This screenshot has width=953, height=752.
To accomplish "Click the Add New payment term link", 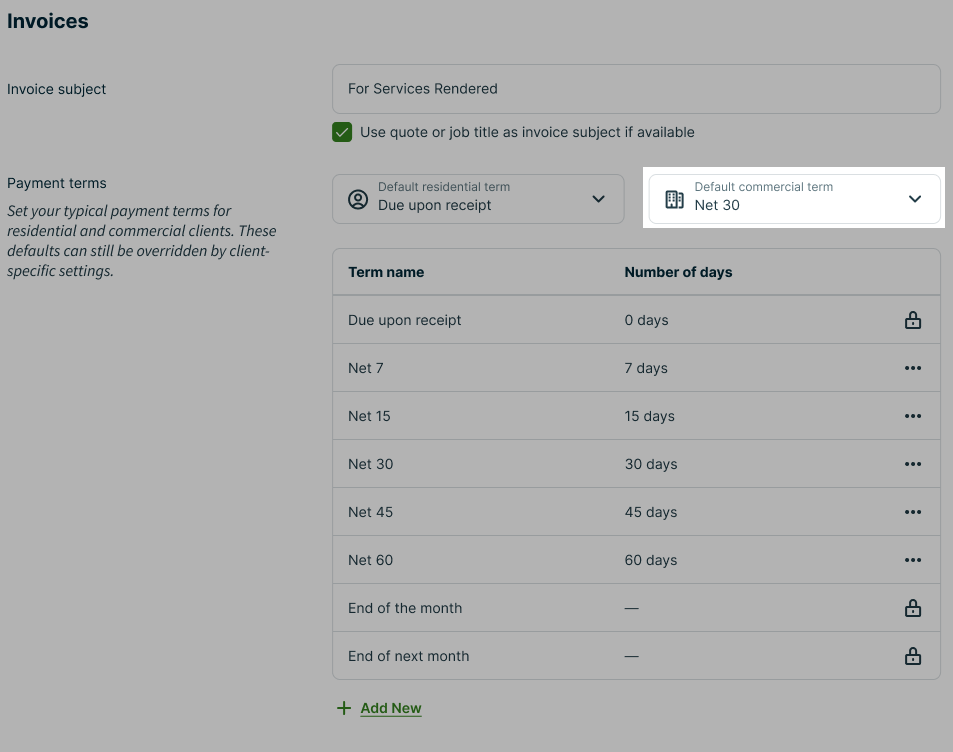I will [x=391, y=708].
